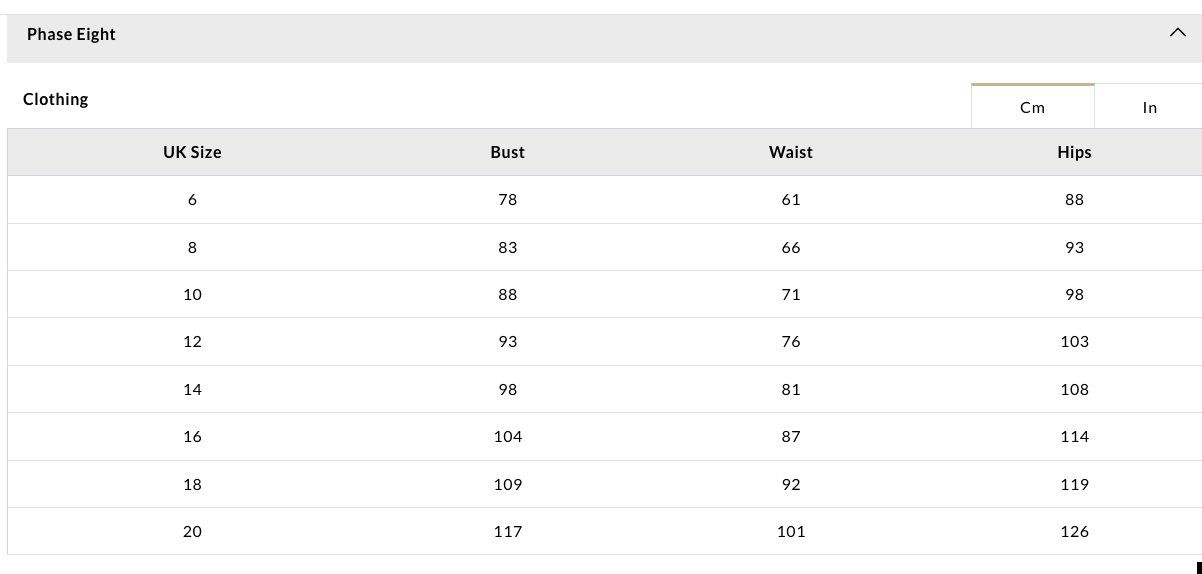Click UK size 6 row label
1202x574 pixels.
(x=192, y=200)
